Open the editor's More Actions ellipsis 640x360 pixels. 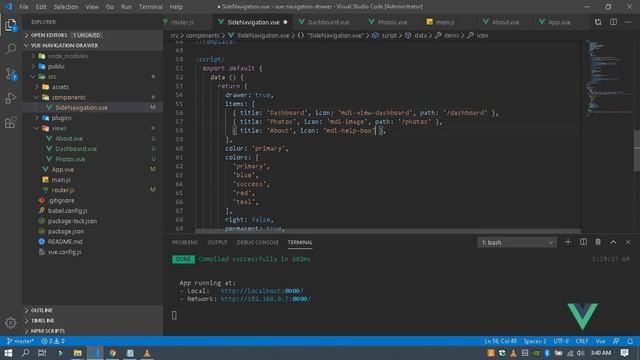(x=629, y=22)
